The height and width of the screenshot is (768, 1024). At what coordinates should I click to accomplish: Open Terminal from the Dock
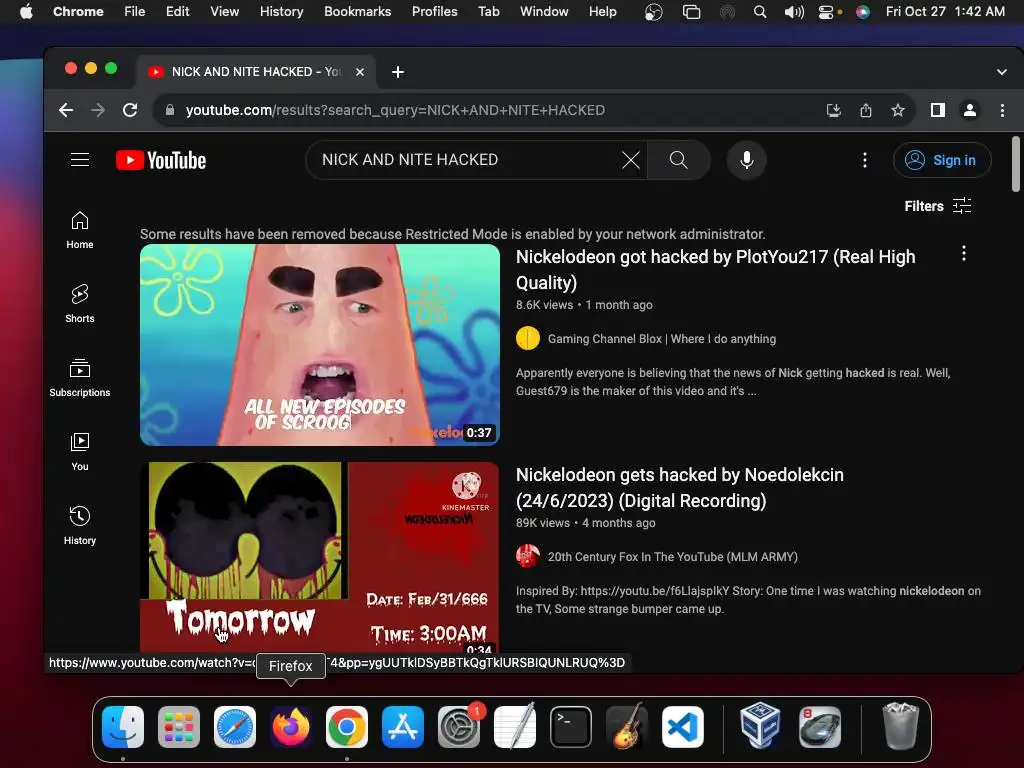(571, 727)
